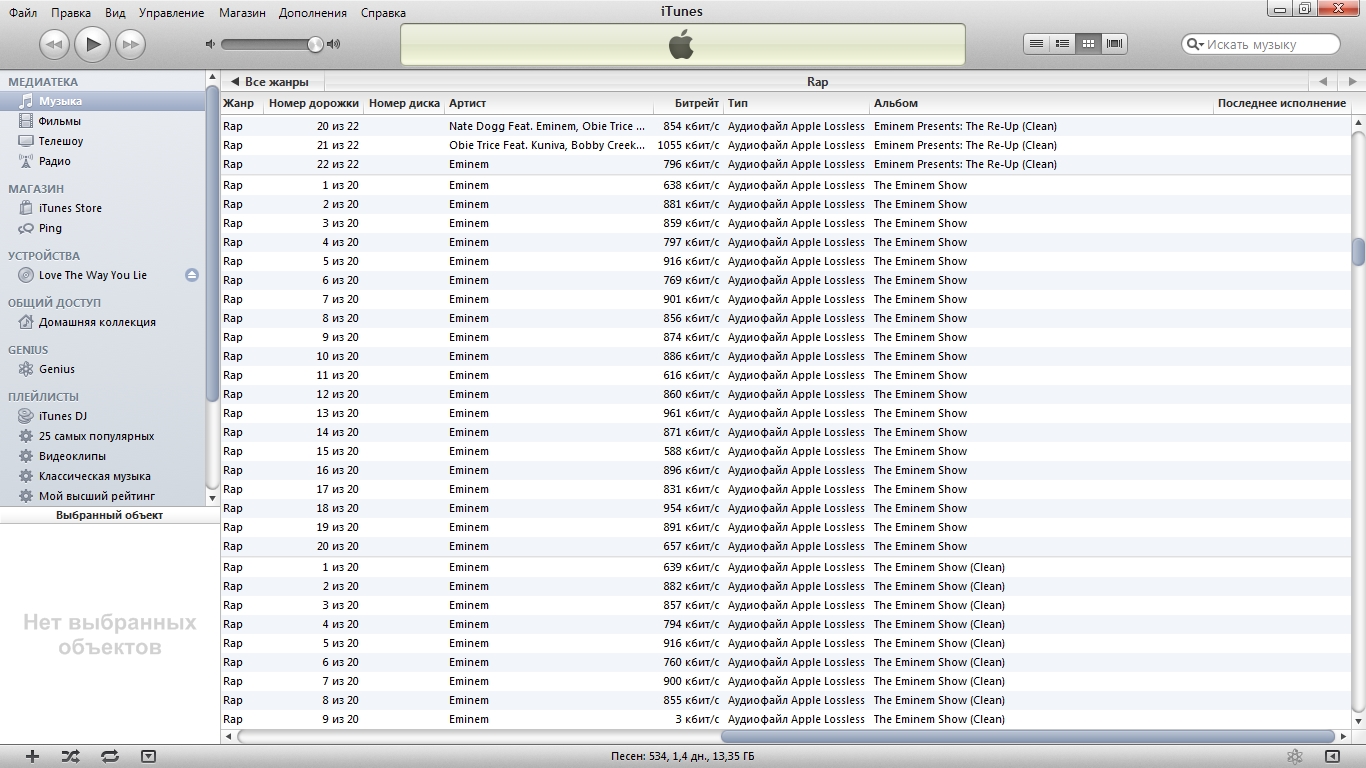Switch to grid view
This screenshot has height=768, width=1366.
pos(1088,44)
